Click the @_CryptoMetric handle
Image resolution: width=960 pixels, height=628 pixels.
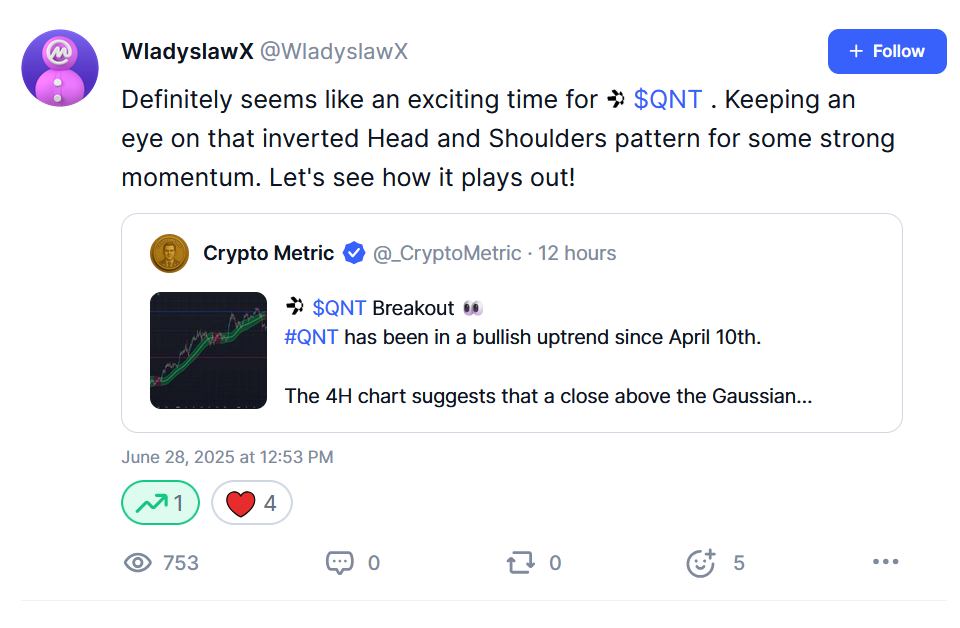(x=447, y=253)
